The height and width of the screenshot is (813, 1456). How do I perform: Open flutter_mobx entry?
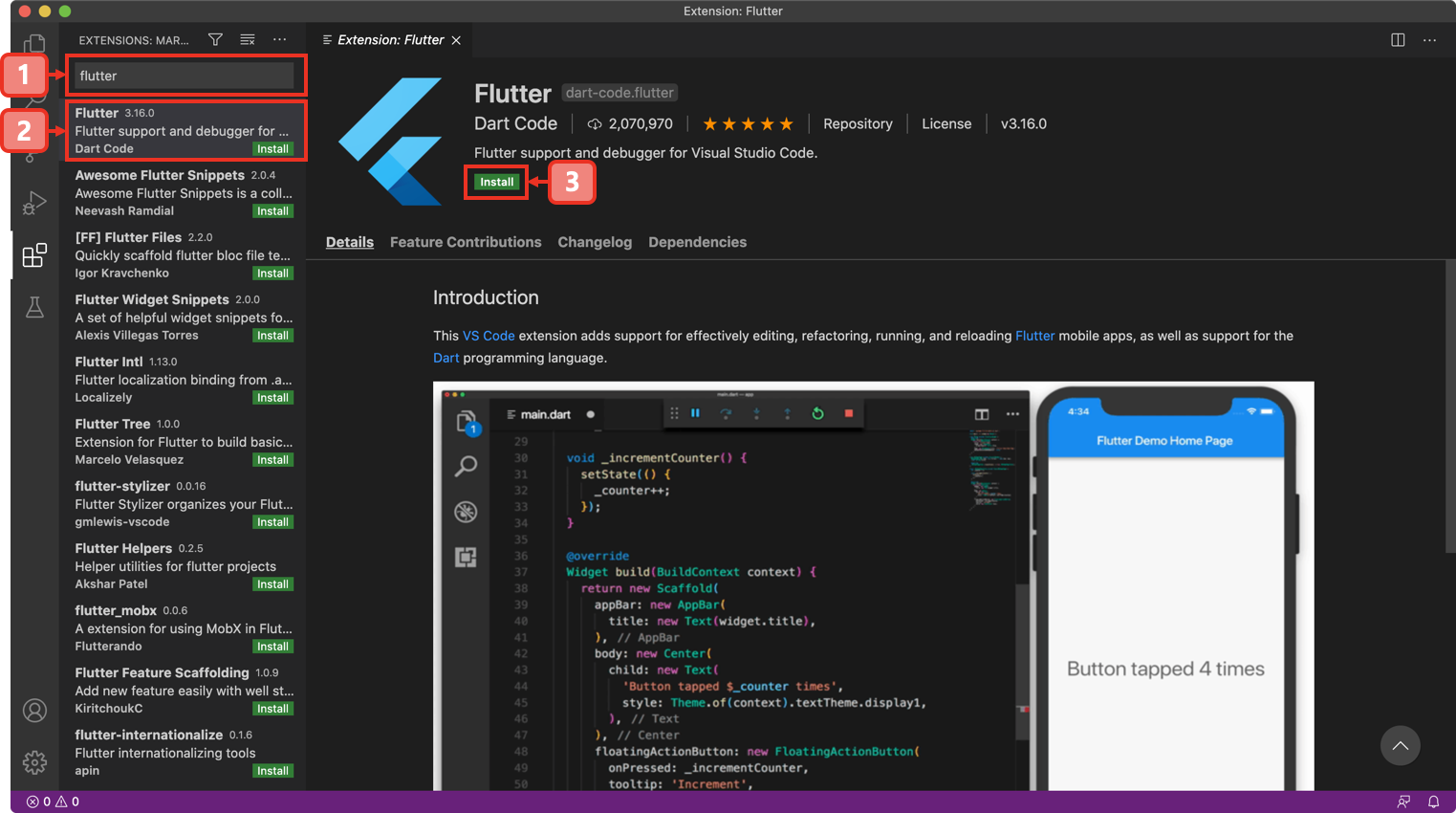tap(185, 627)
